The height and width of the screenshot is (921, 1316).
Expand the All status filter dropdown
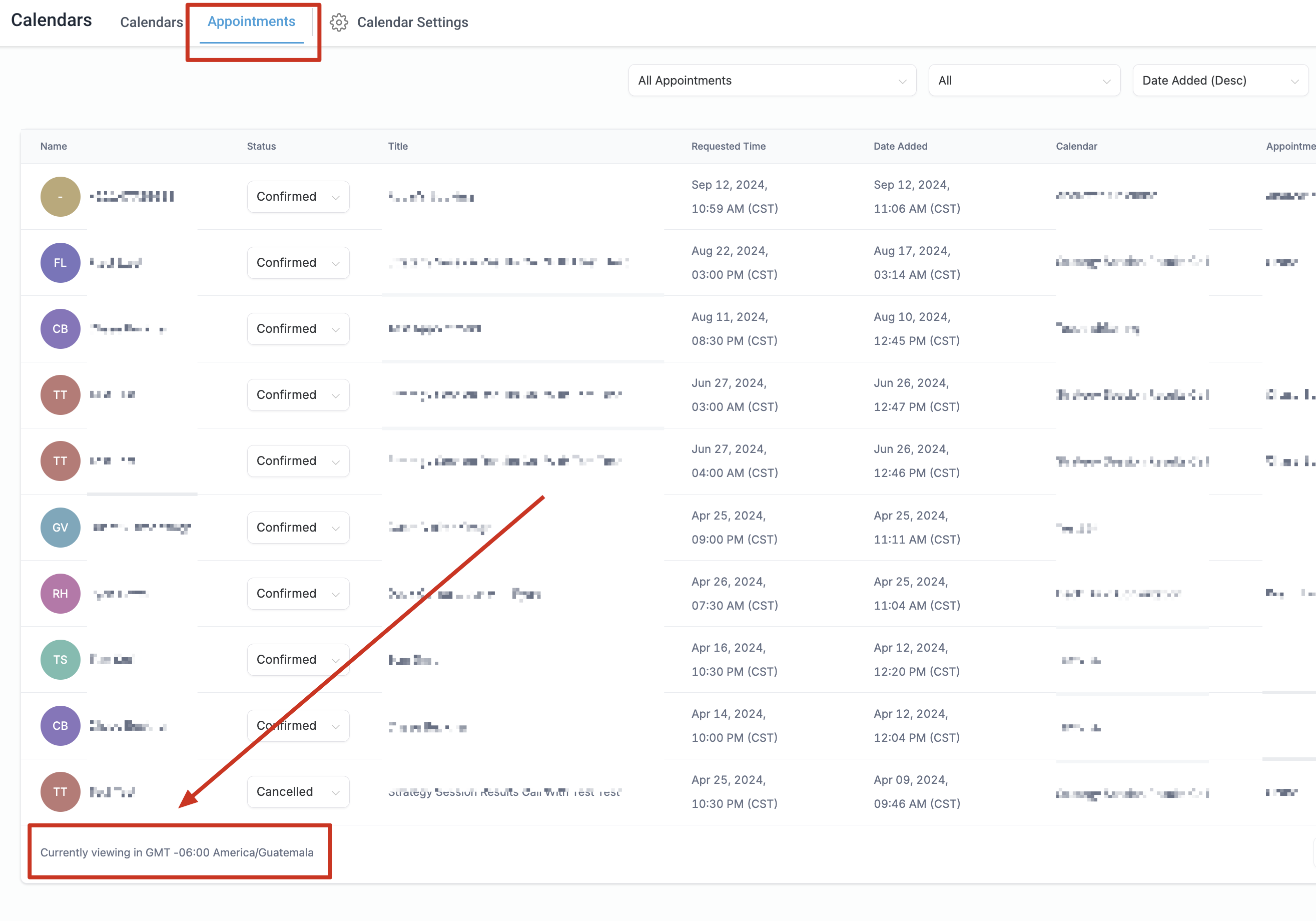[x=1024, y=80]
